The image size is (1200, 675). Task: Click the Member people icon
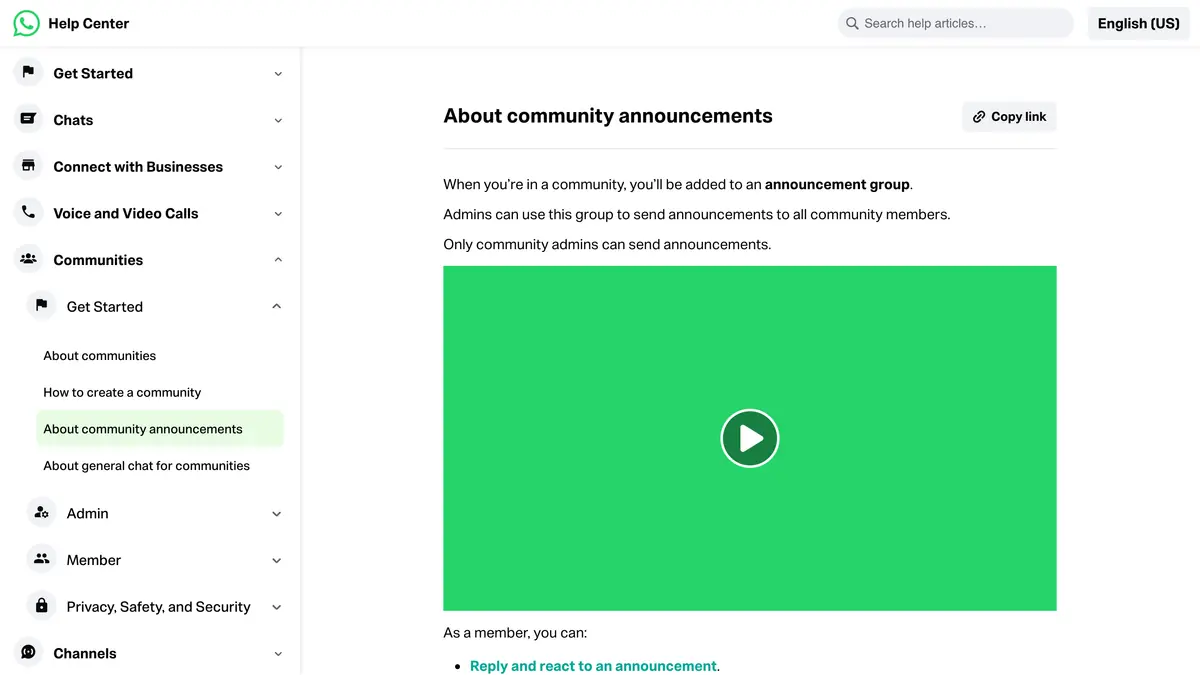pos(41,559)
